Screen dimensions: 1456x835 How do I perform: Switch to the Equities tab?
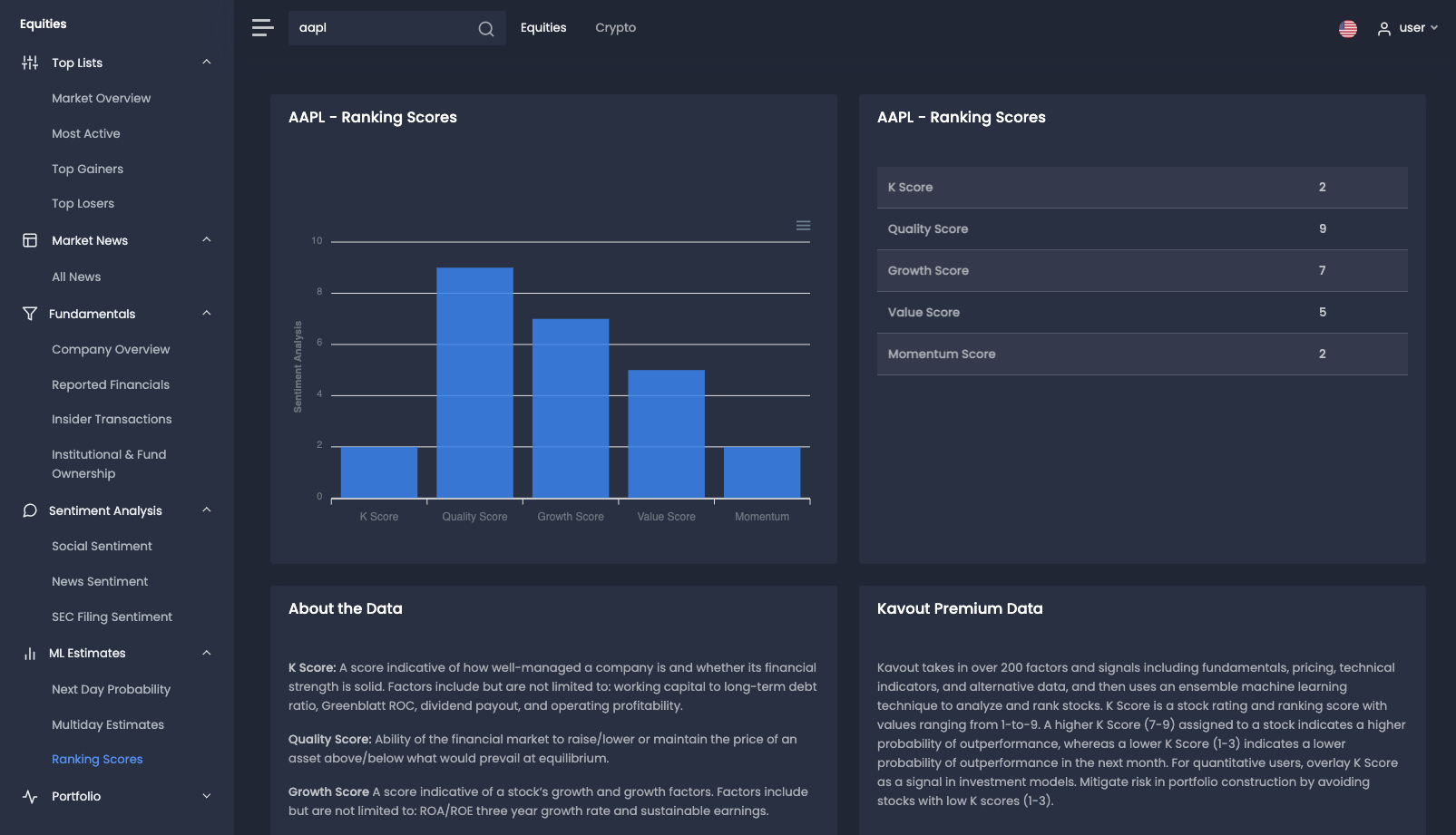point(543,28)
